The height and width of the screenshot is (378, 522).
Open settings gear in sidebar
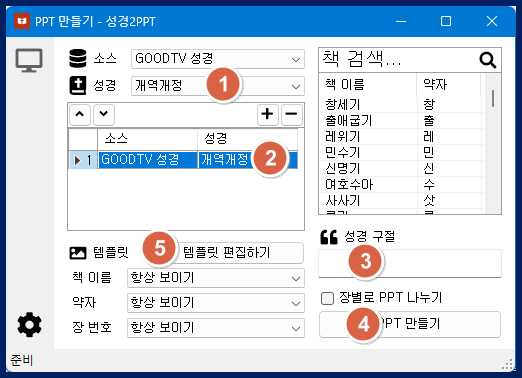(29, 325)
